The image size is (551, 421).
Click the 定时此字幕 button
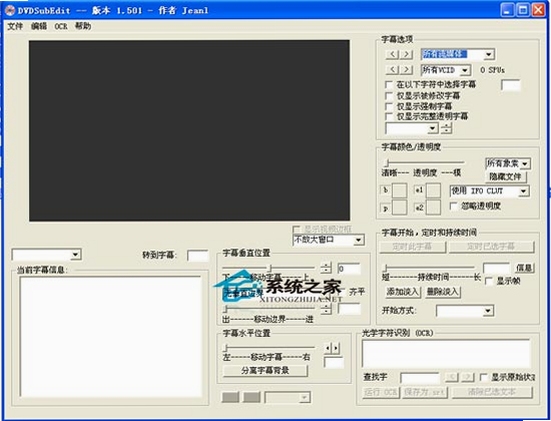(x=413, y=247)
